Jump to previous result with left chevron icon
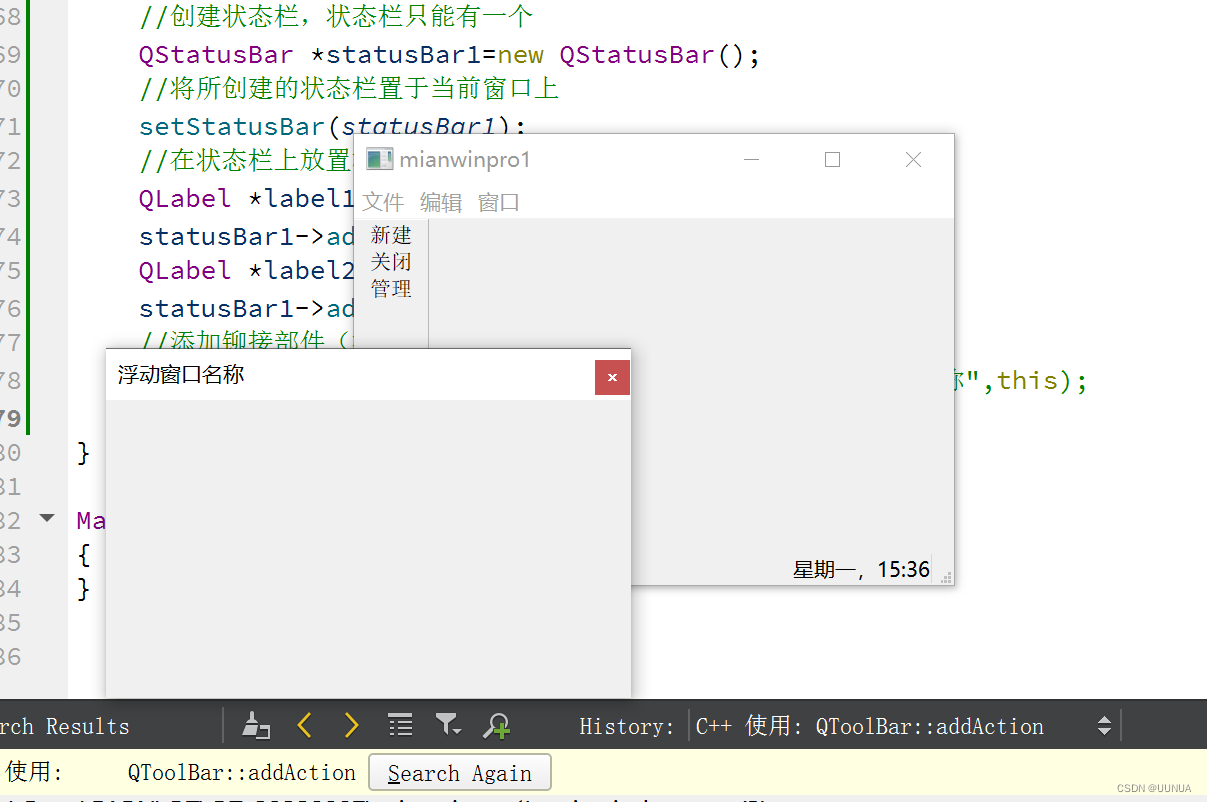 coord(305,726)
